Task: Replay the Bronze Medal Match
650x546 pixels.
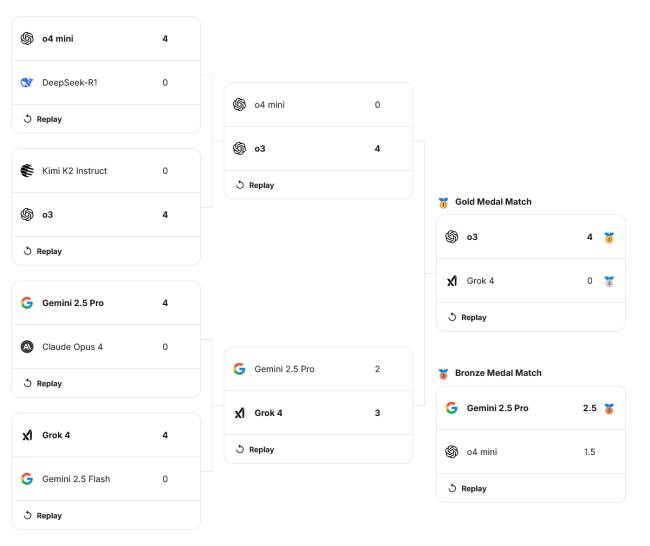Action: point(467,488)
